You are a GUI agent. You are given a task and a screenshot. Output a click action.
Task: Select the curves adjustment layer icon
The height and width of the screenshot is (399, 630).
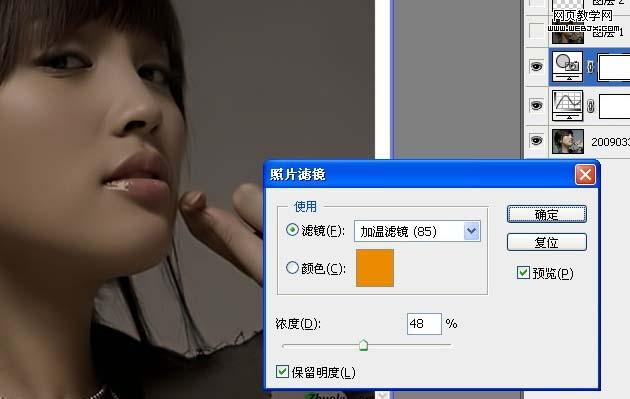point(567,106)
